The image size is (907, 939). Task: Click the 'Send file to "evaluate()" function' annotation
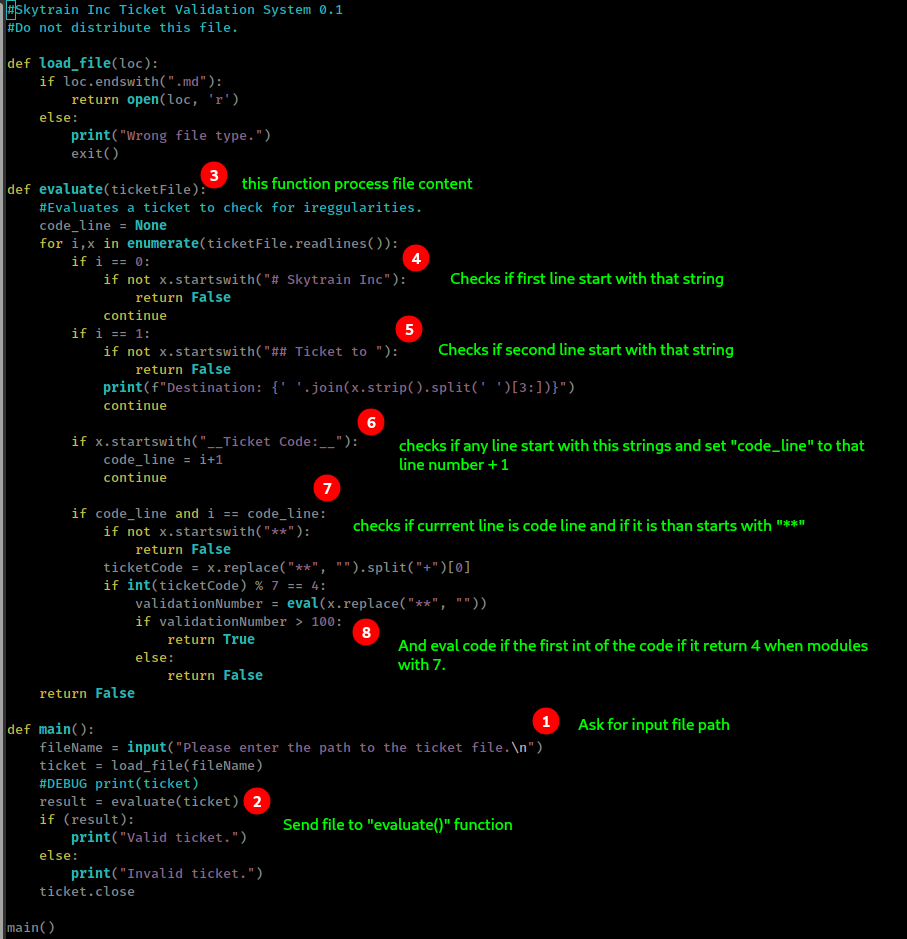tap(397, 825)
